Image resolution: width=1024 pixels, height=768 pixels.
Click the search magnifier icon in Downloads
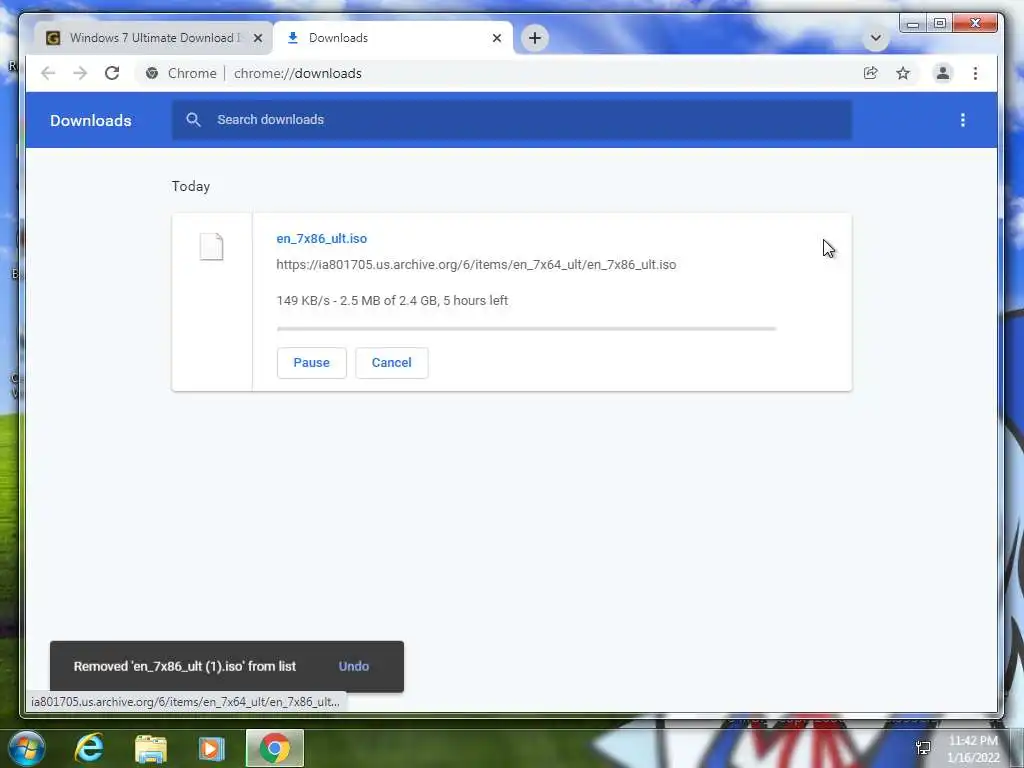193,120
